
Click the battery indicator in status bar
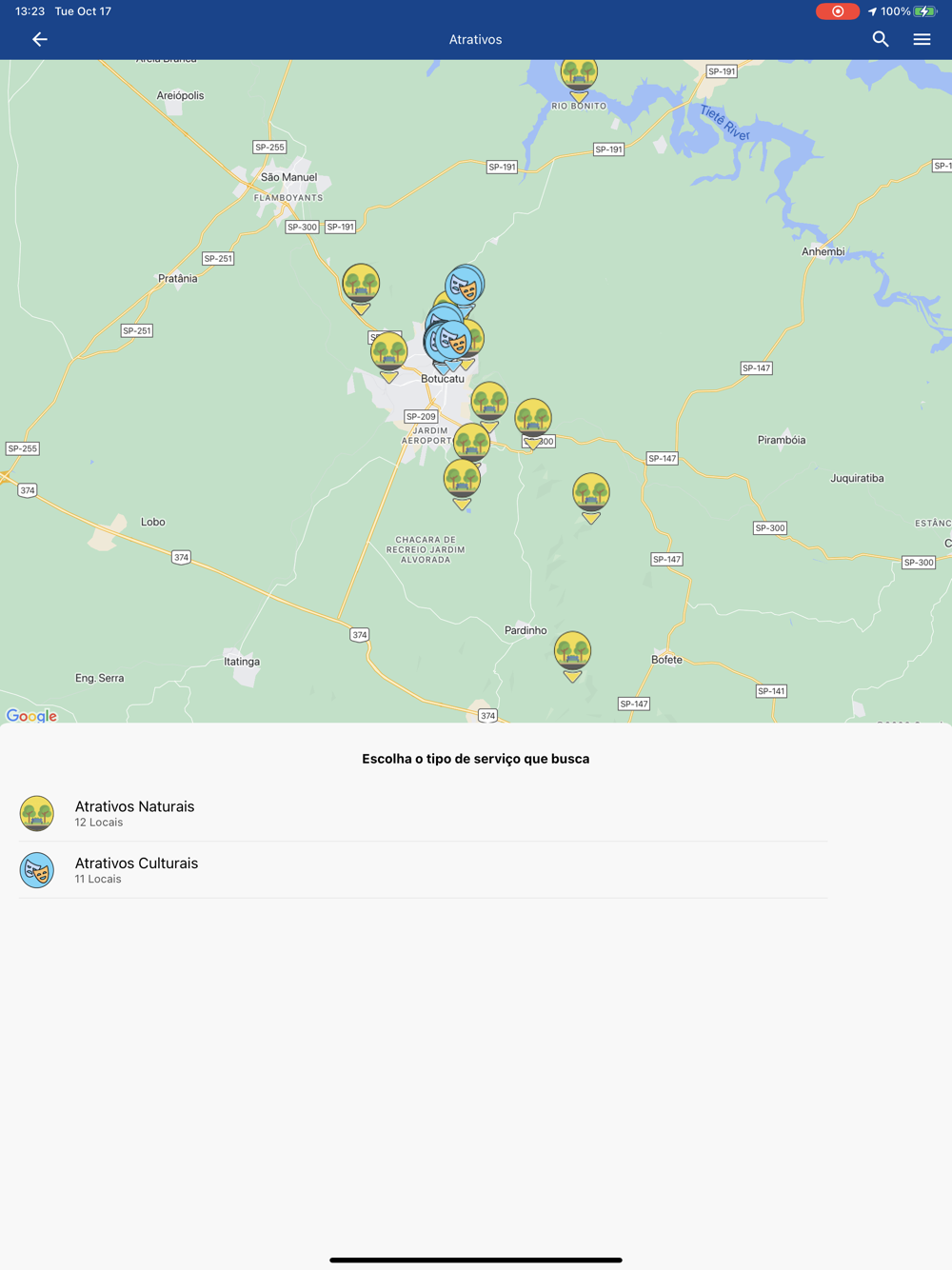[925, 11]
